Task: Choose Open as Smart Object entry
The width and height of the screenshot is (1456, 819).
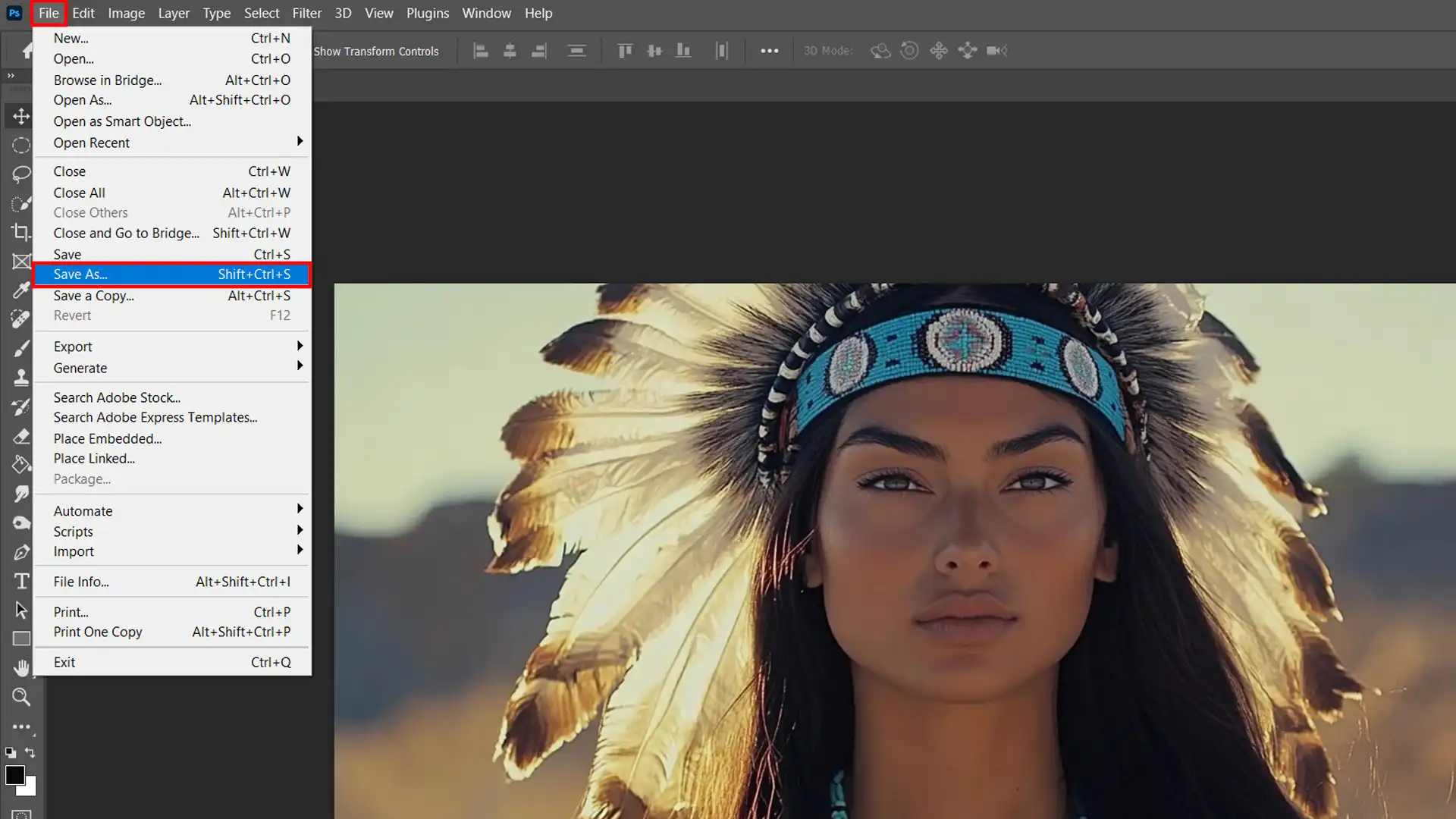Action: (x=171, y=121)
